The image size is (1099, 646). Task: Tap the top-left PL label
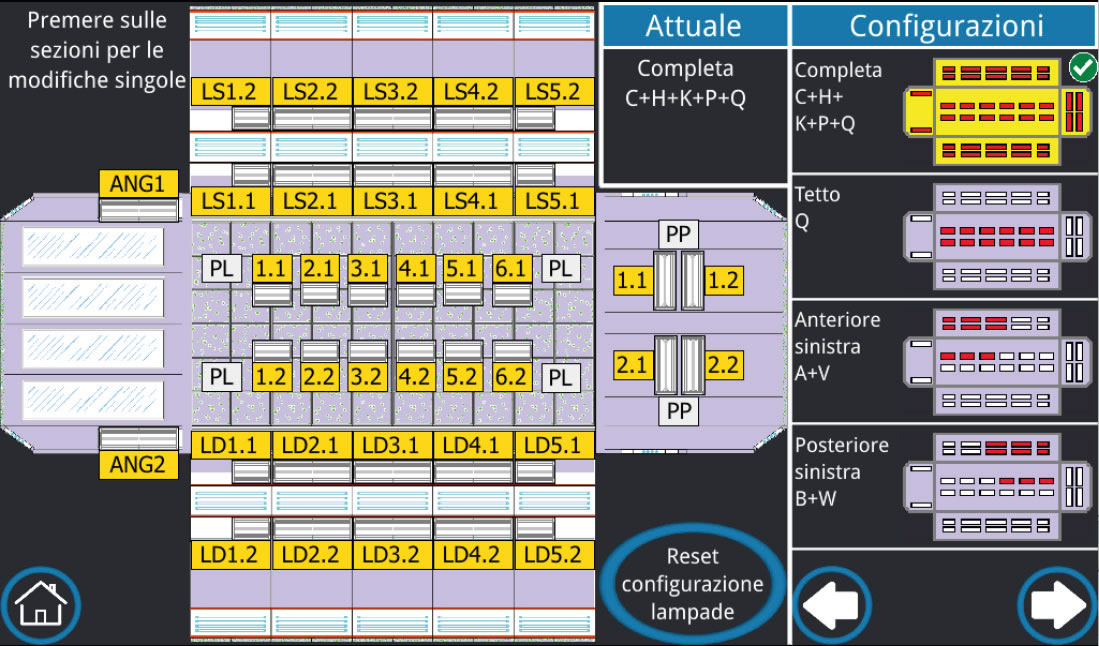pos(221,268)
